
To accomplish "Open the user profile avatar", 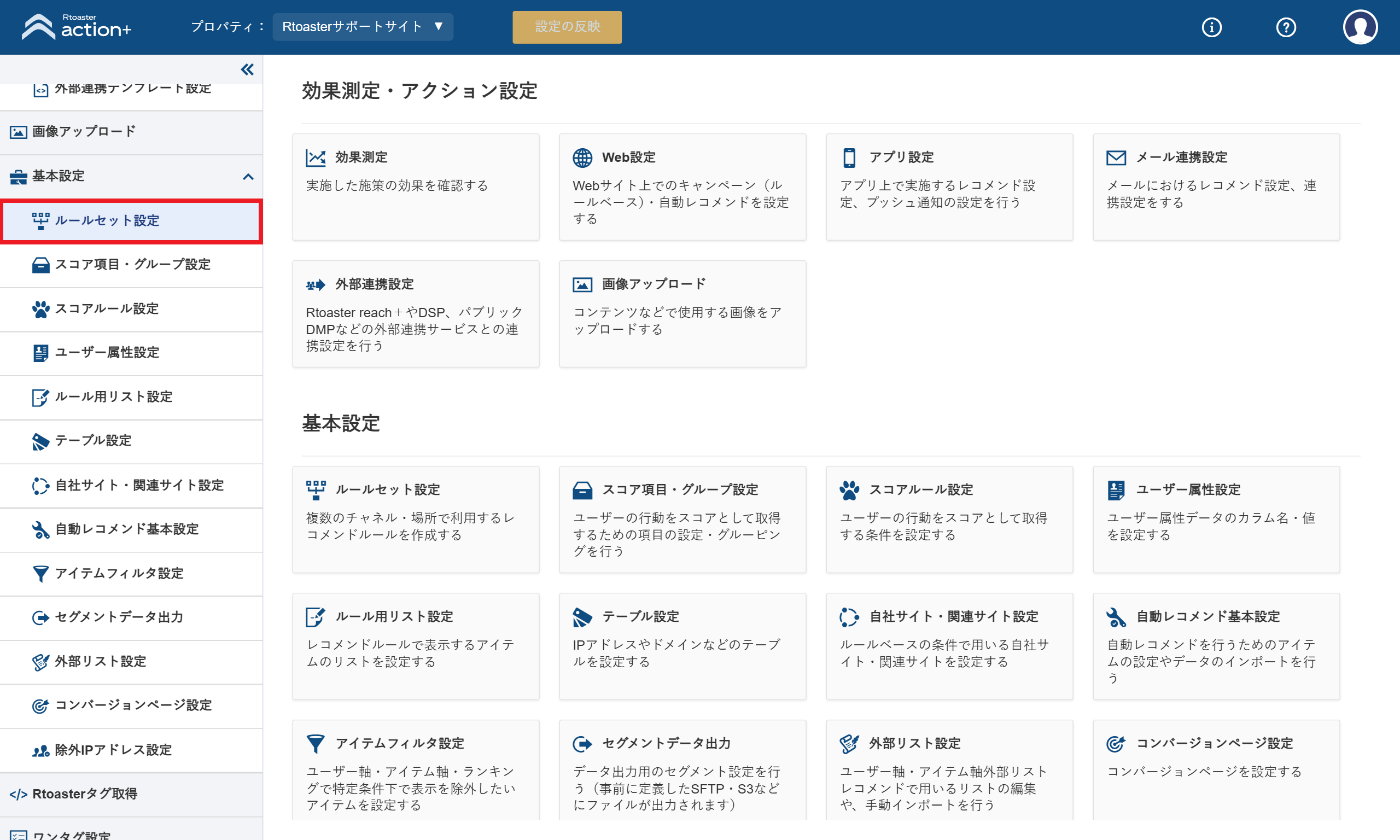I will pos(1360,27).
